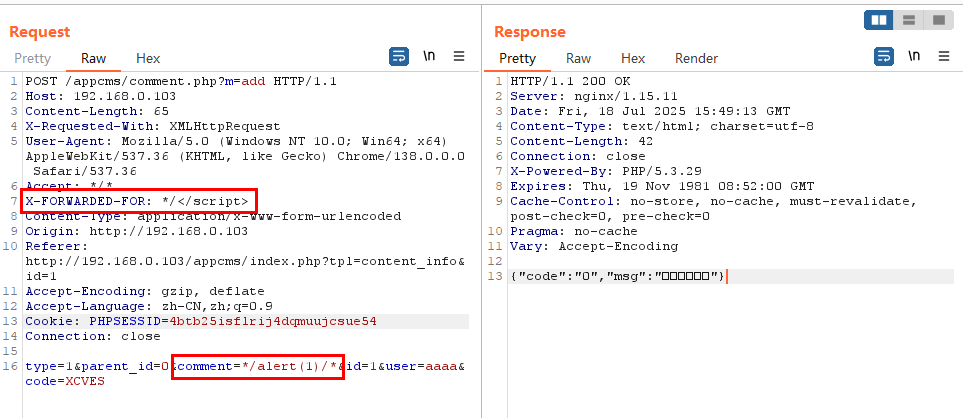This screenshot has width=963, height=418.
Task: Click the Expires header line
Action: point(662,186)
